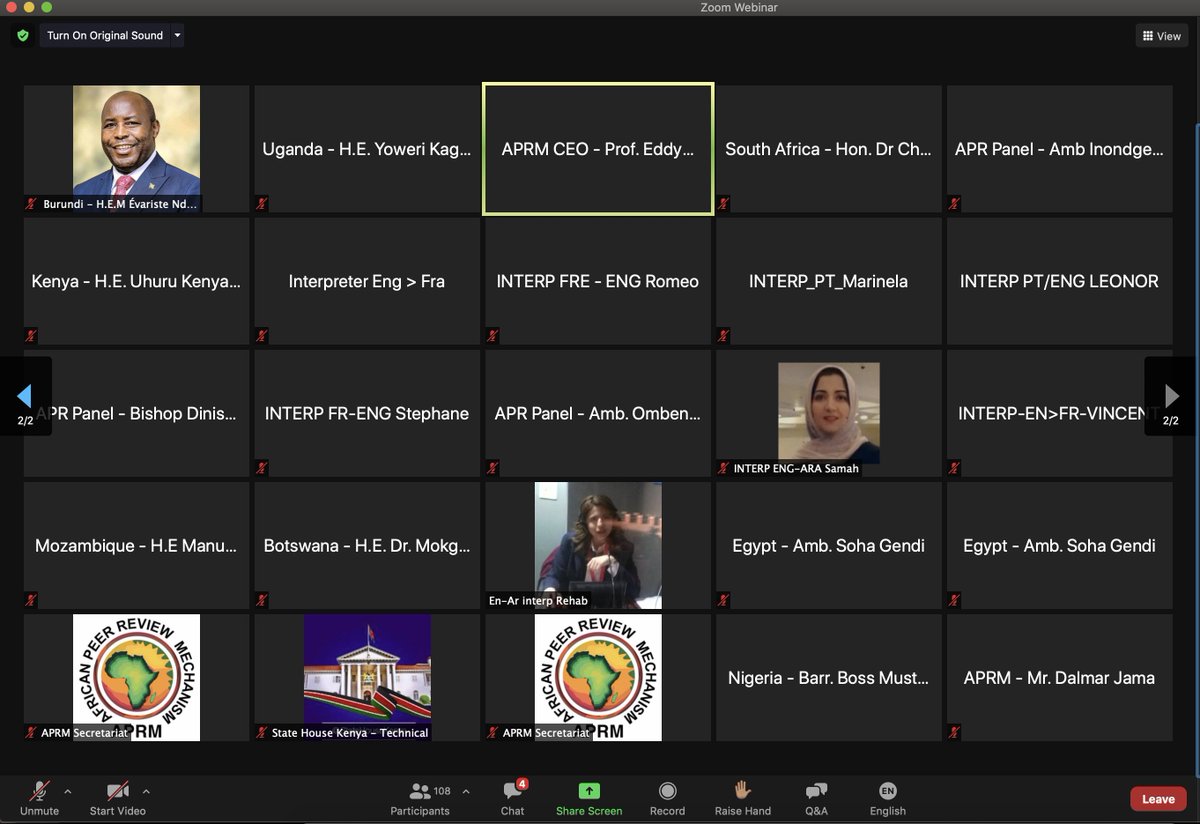
Task: Click muted mic icon on INTERP_PT_Marinela tile
Action: click(x=724, y=336)
